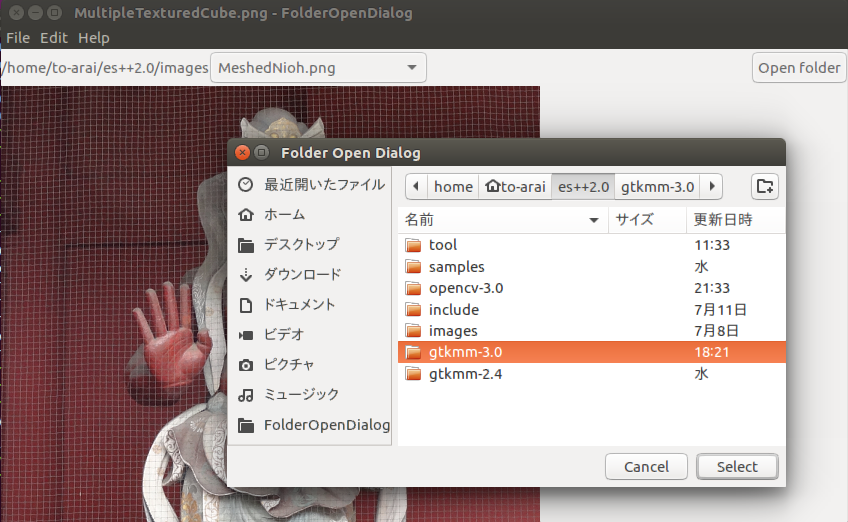Click the samples folder icon
Screen dimensions: 848x522
(413, 267)
